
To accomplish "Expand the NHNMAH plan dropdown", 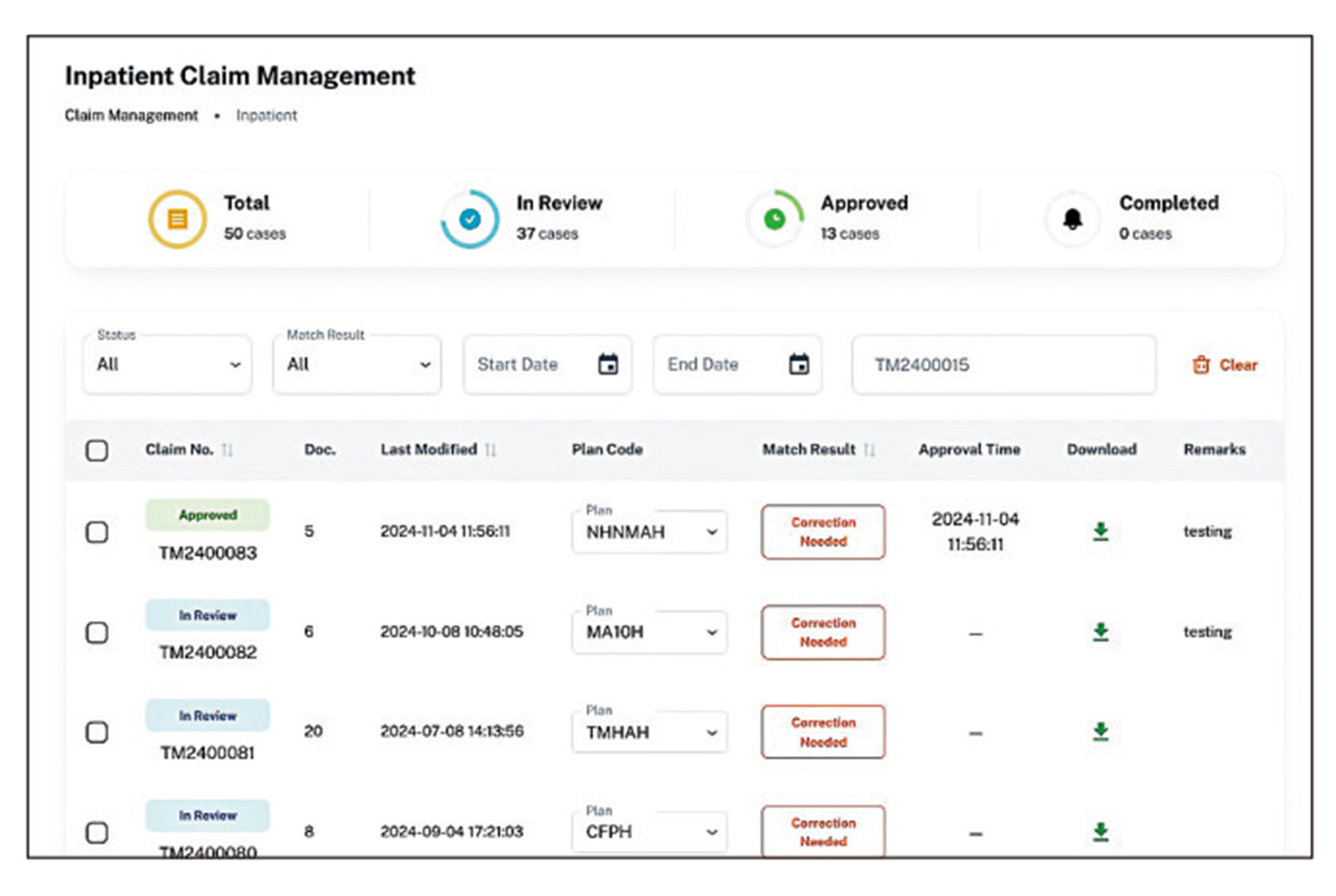I will 649,532.
